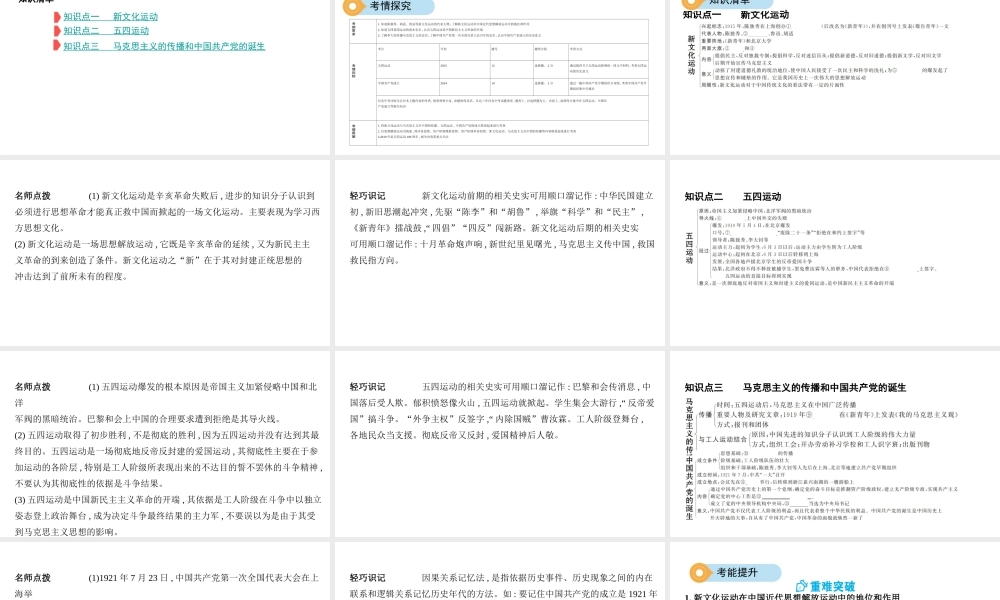Select the 轻巧识记 slide starting 五四运动的相关史实

pos(499,444)
